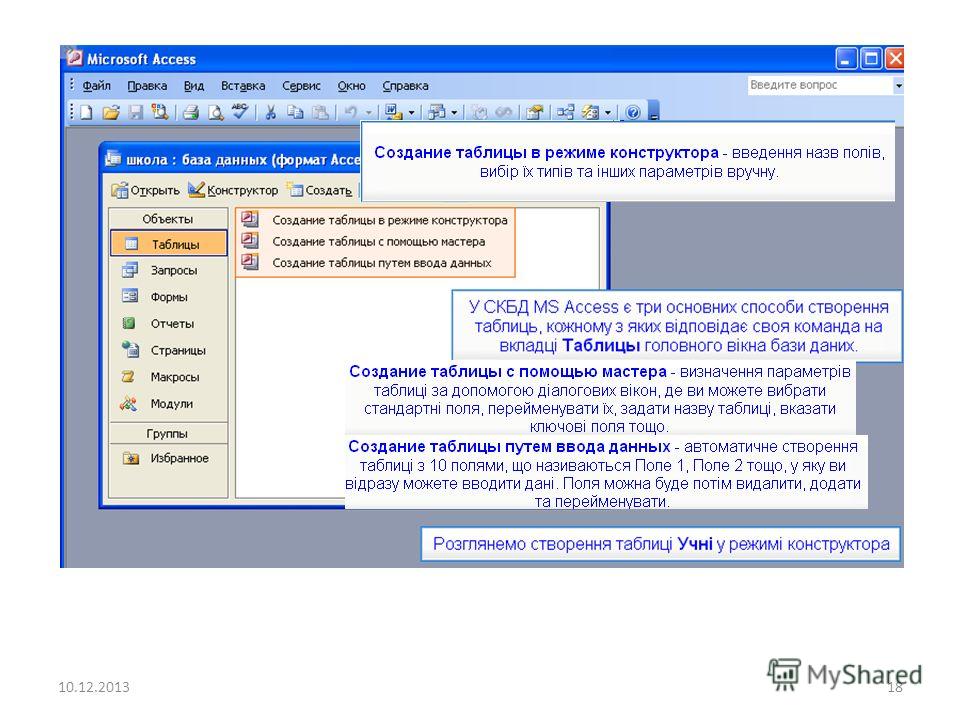Click the Save diskette toolbar icon
The height and width of the screenshot is (720, 960).
click(x=135, y=112)
